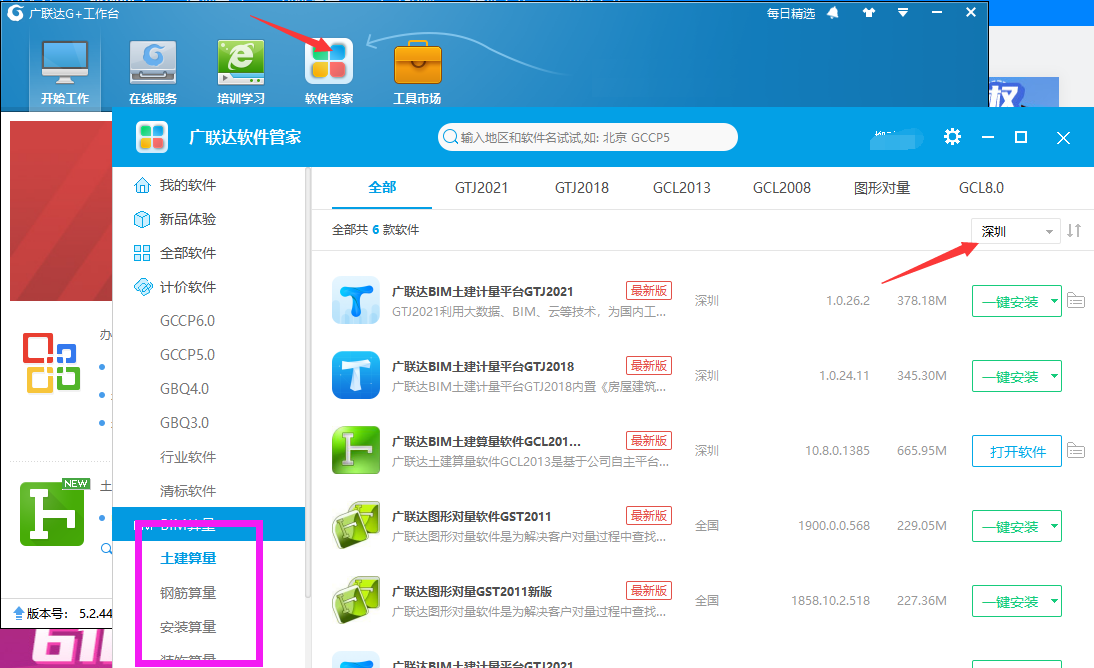Open 培训学习 icon in G+ workbench
1094x668 pixels.
pyautogui.click(x=241, y=72)
